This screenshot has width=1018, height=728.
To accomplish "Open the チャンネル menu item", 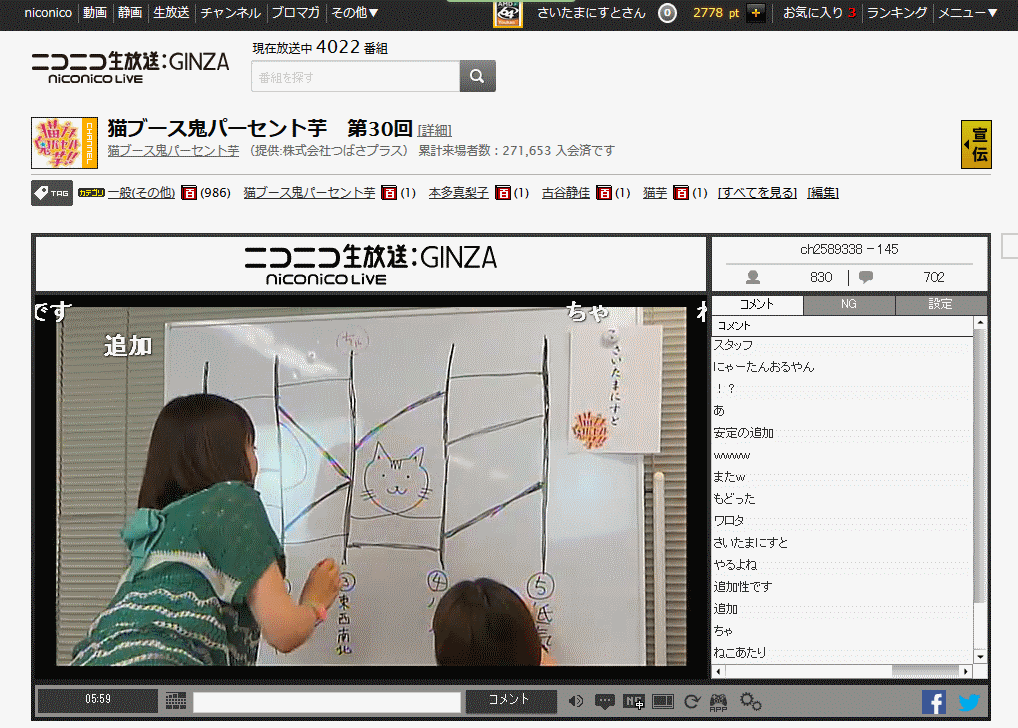I will point(230,13).
